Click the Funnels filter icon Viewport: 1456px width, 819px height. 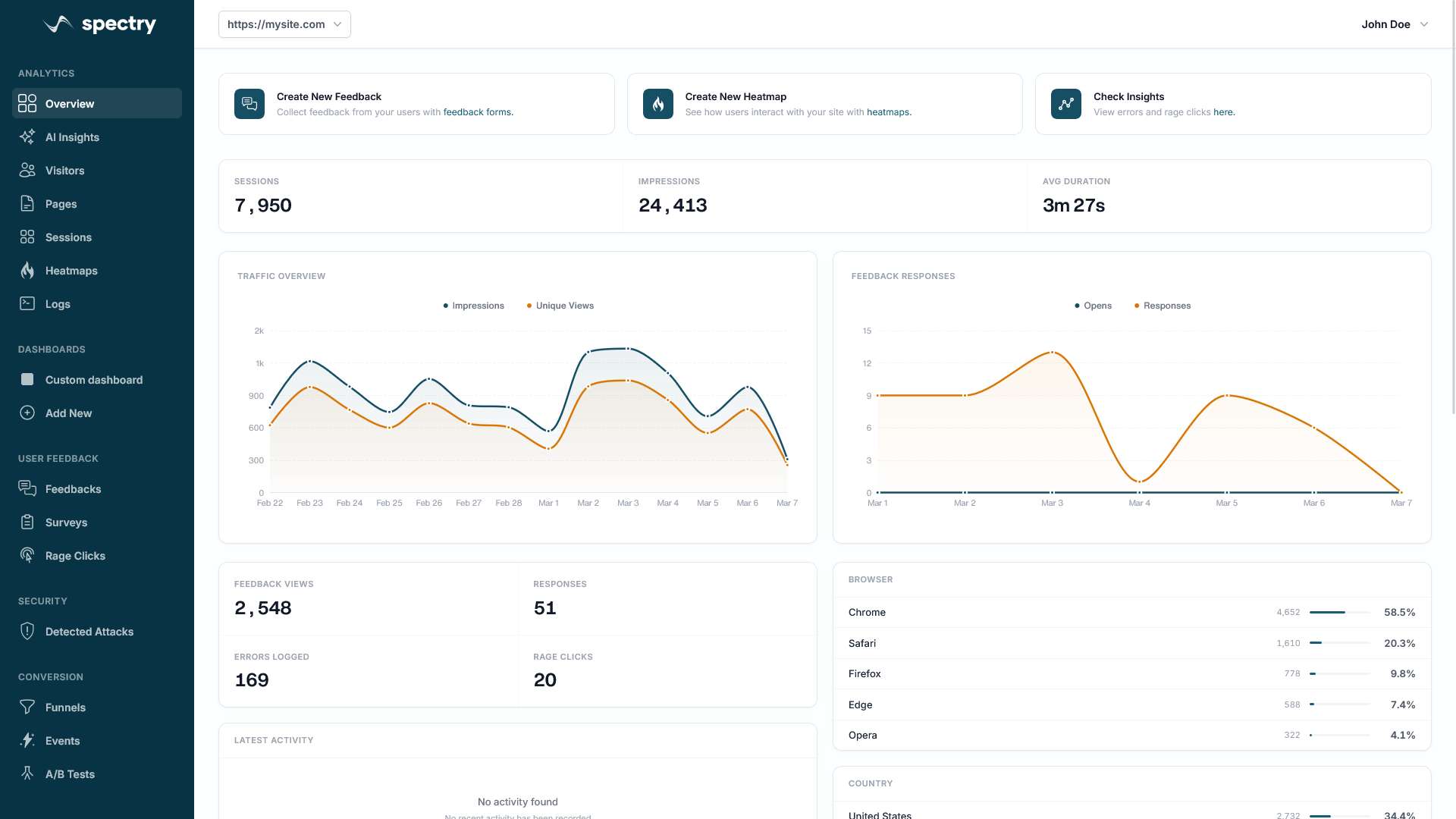coord(27,708)
